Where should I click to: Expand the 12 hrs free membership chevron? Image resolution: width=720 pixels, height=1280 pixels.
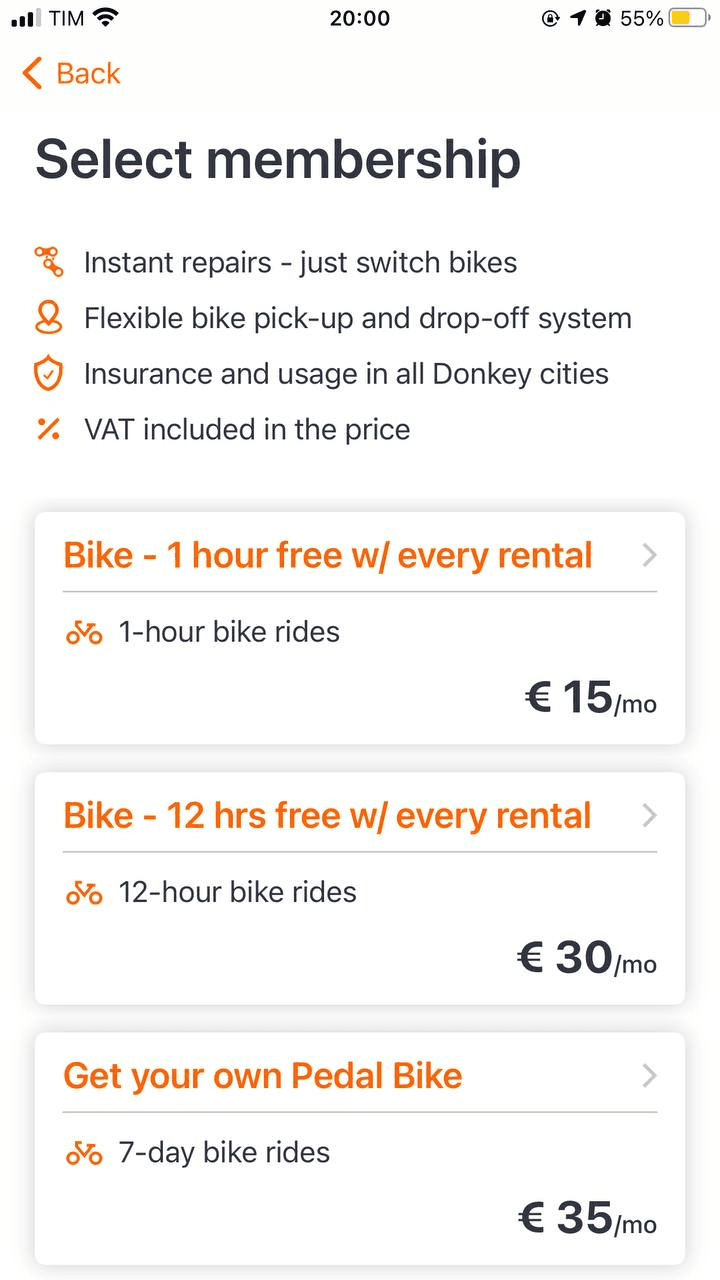(649, 816)
